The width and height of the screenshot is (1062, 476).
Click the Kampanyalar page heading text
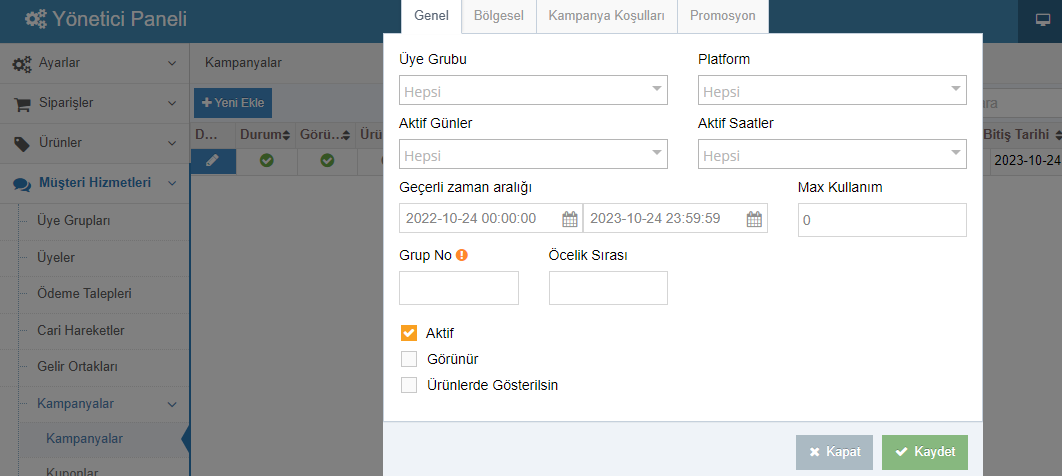243,63
